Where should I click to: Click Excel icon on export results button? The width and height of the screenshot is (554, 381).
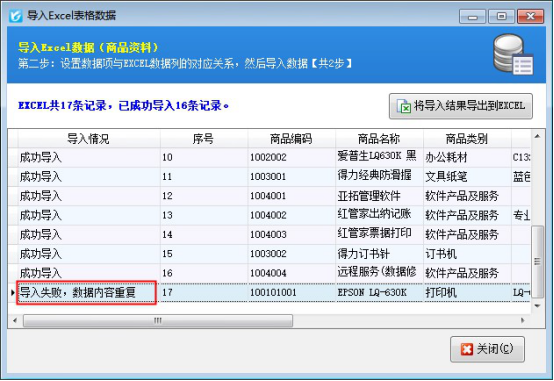click(x=403, y=106)
